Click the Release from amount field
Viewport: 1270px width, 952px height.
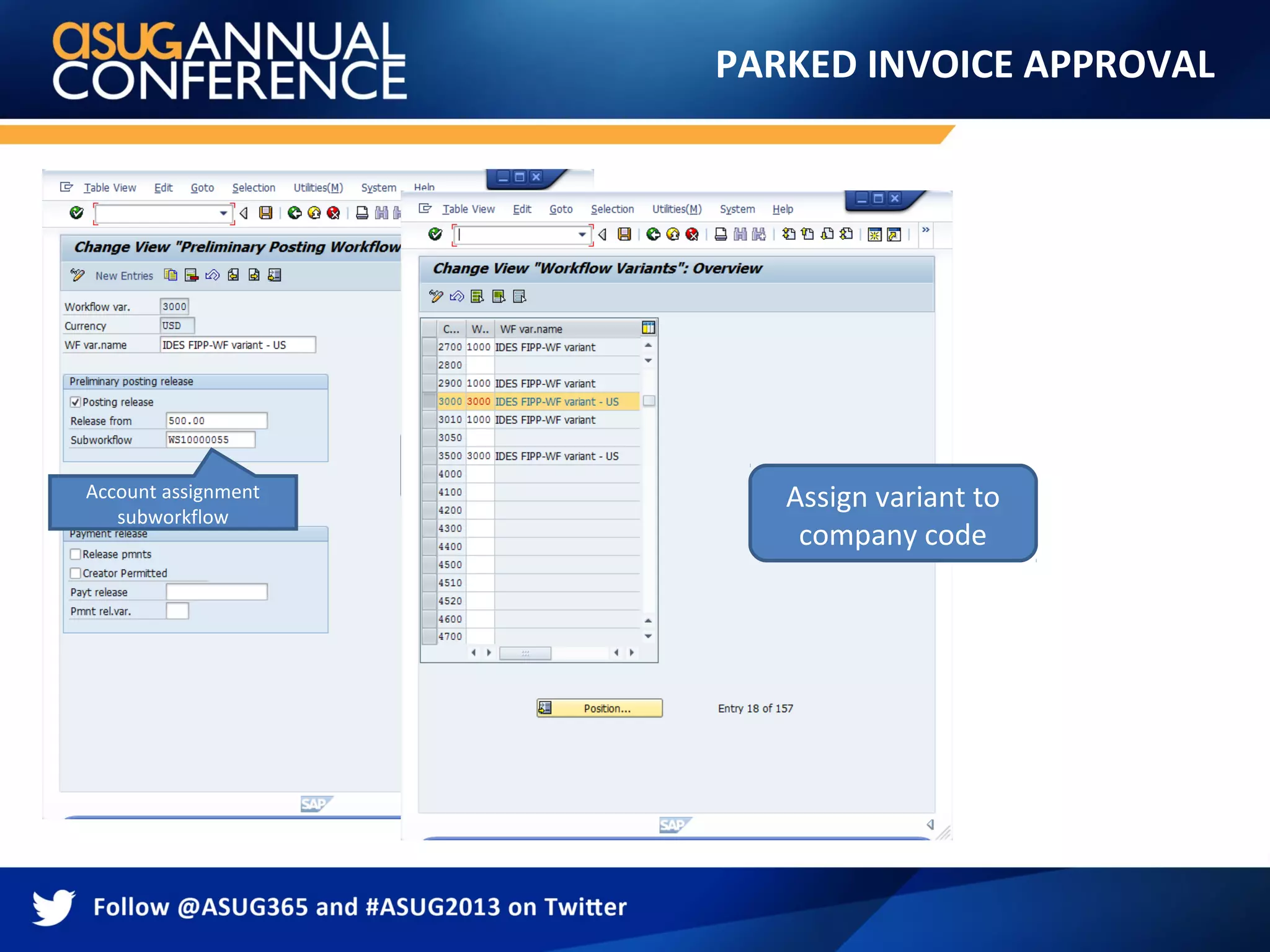[216, 420]
